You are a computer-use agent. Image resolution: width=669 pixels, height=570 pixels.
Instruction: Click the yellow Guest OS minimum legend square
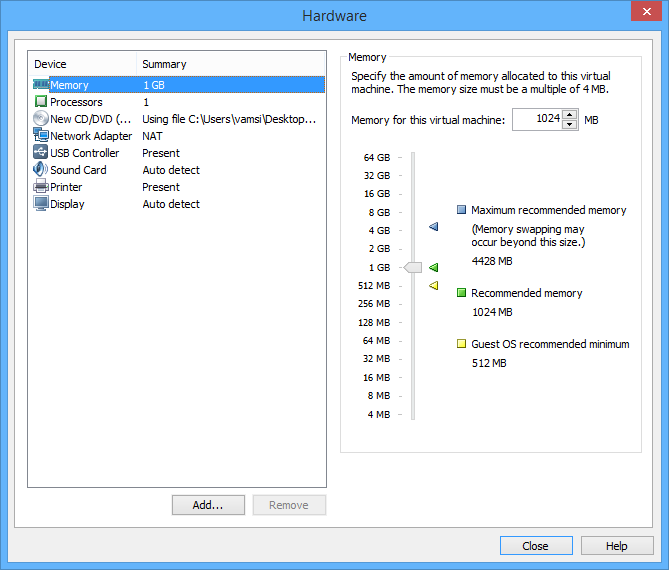(x=461, y=343)
